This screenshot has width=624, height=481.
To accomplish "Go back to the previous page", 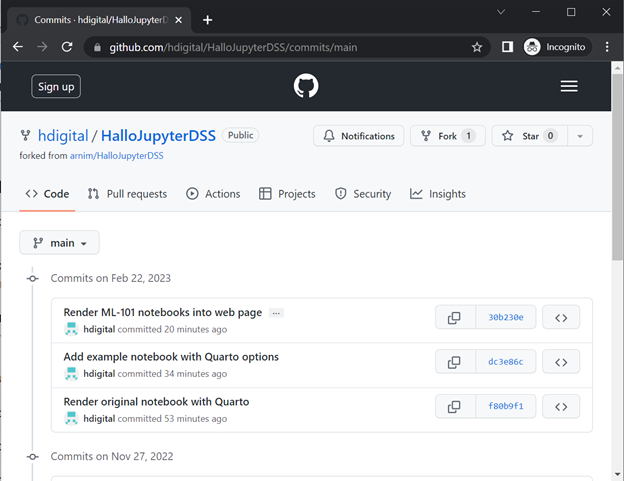I will [18, 47].
